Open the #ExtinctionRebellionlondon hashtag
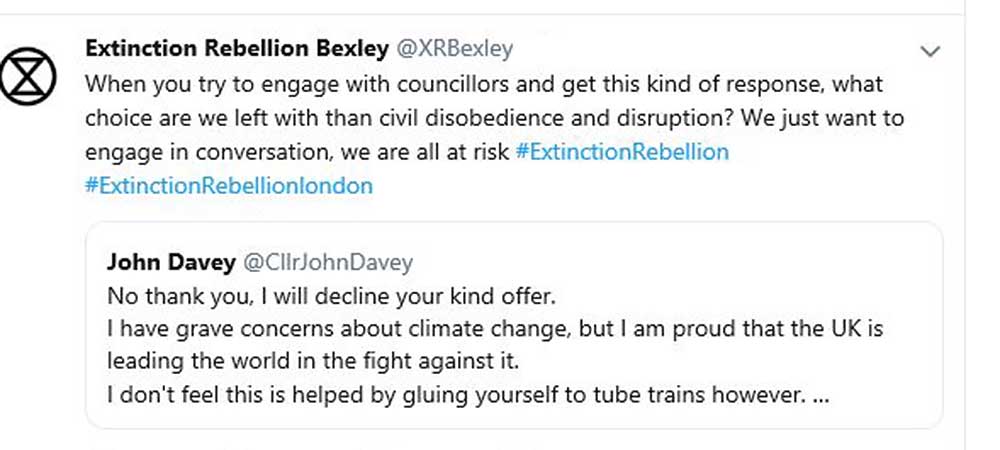This screenshot has width=1000, height=450. (x=229, y=186)
